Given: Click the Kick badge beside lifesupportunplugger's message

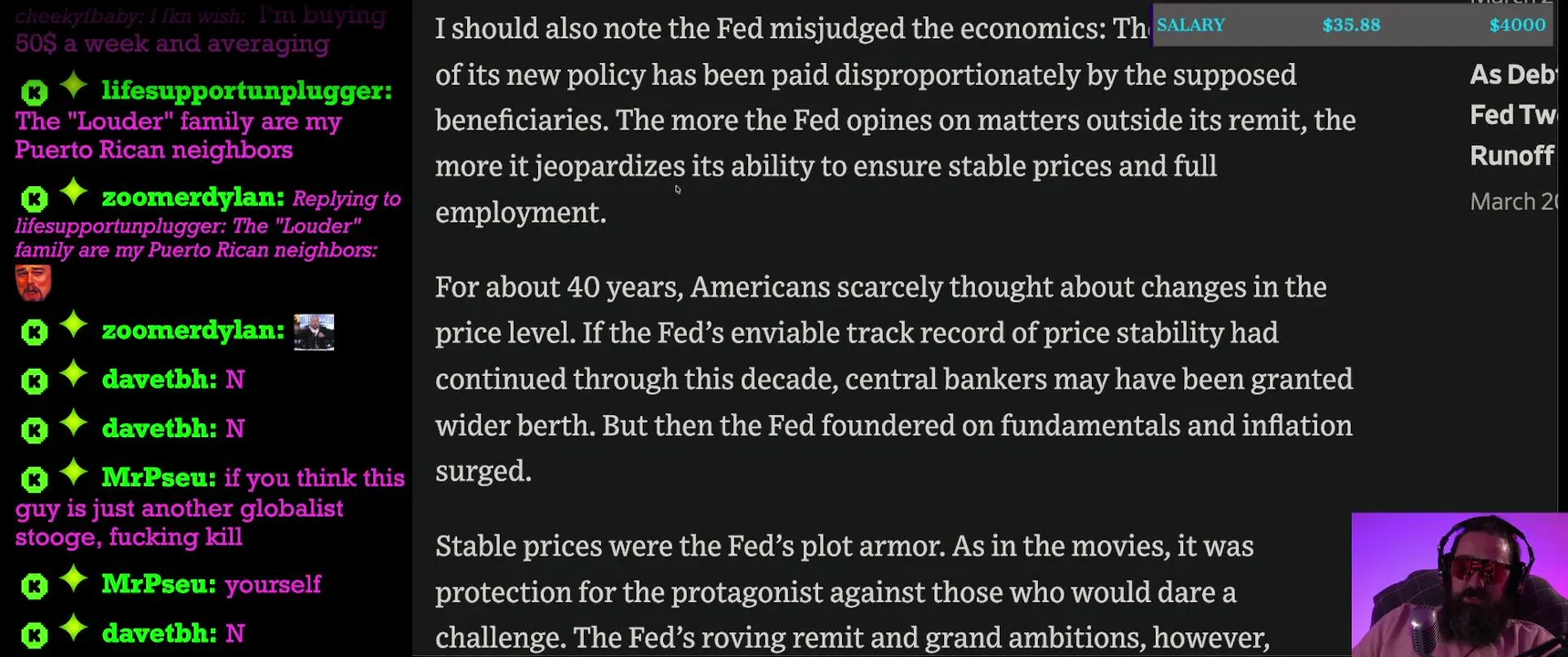Looking at the screenshot, I should (x=34, y=92).
